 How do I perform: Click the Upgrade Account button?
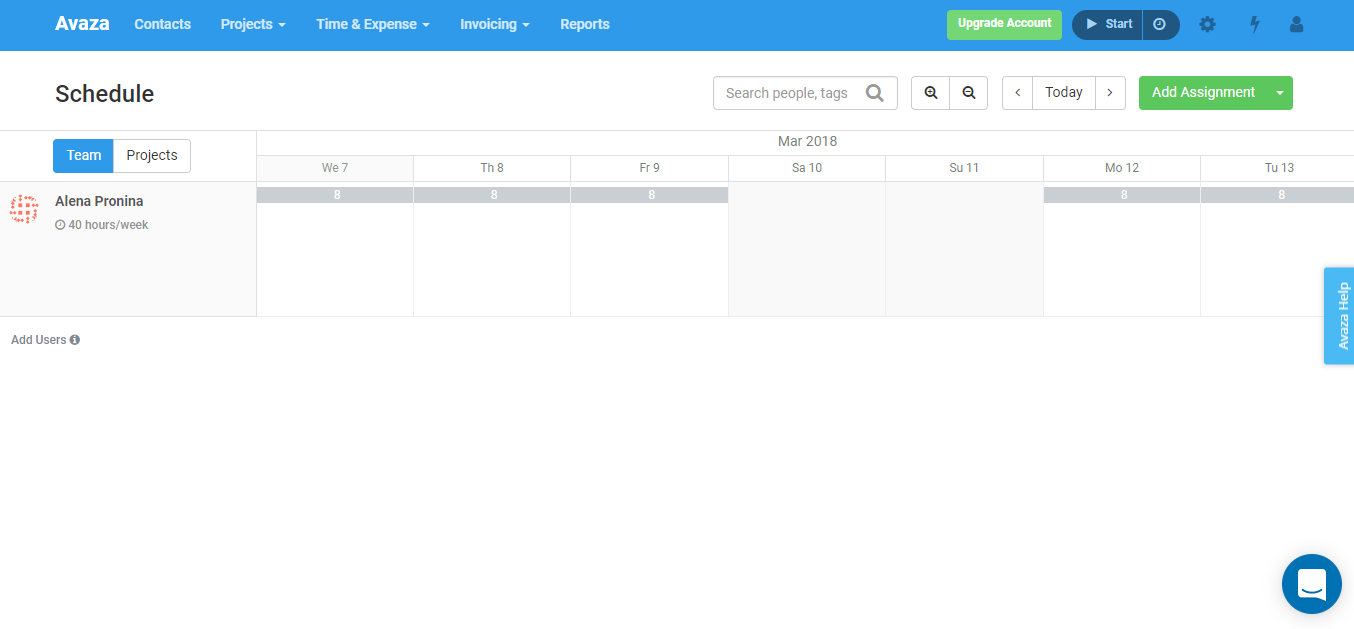click(1004, 24)
